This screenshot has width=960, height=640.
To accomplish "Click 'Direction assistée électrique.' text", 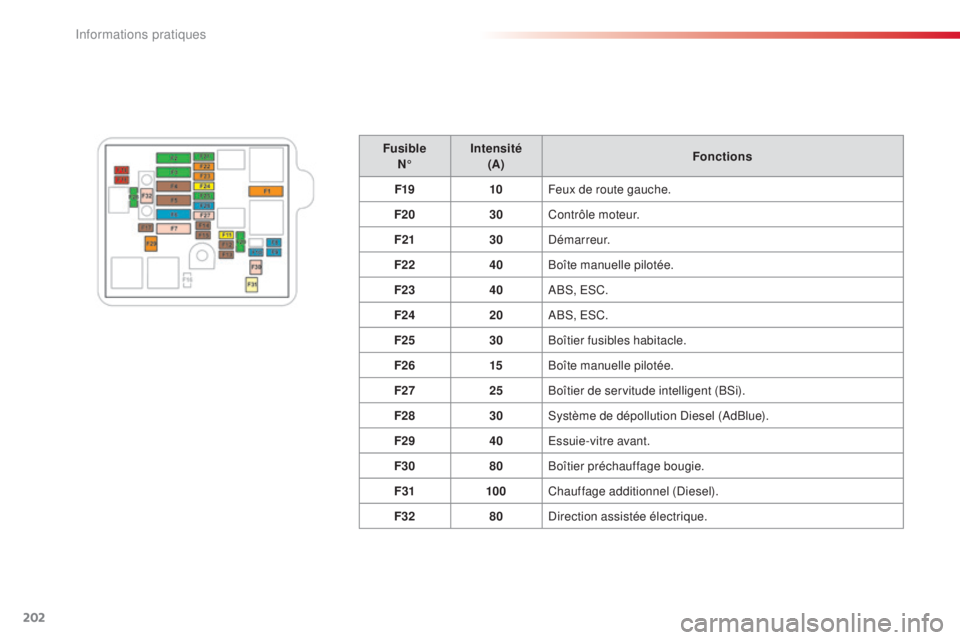I will [x=628, y=516].
